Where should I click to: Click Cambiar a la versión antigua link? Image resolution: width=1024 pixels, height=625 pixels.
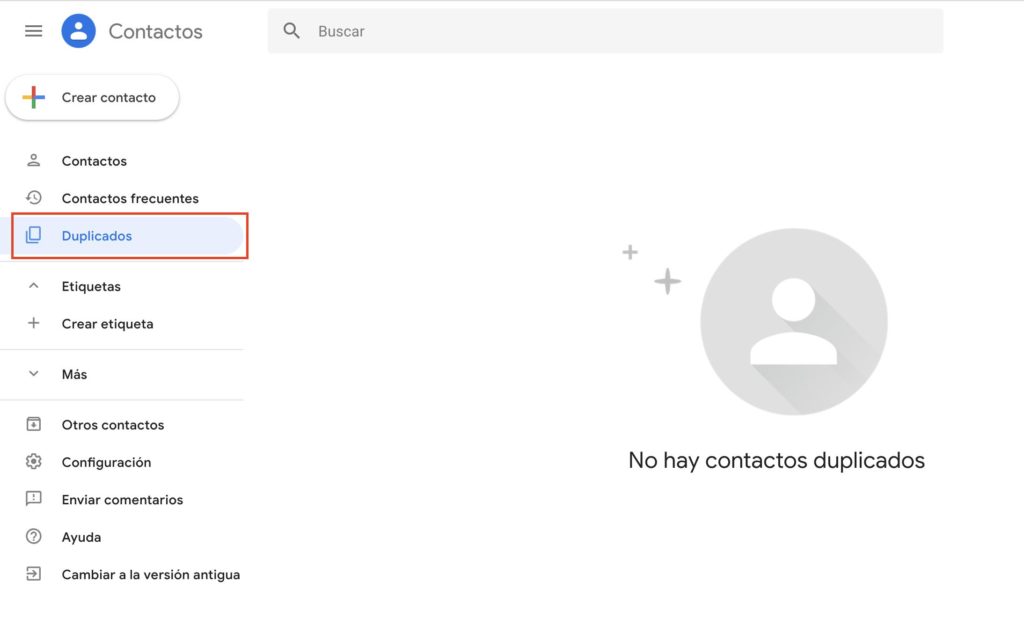click(151, 575)
